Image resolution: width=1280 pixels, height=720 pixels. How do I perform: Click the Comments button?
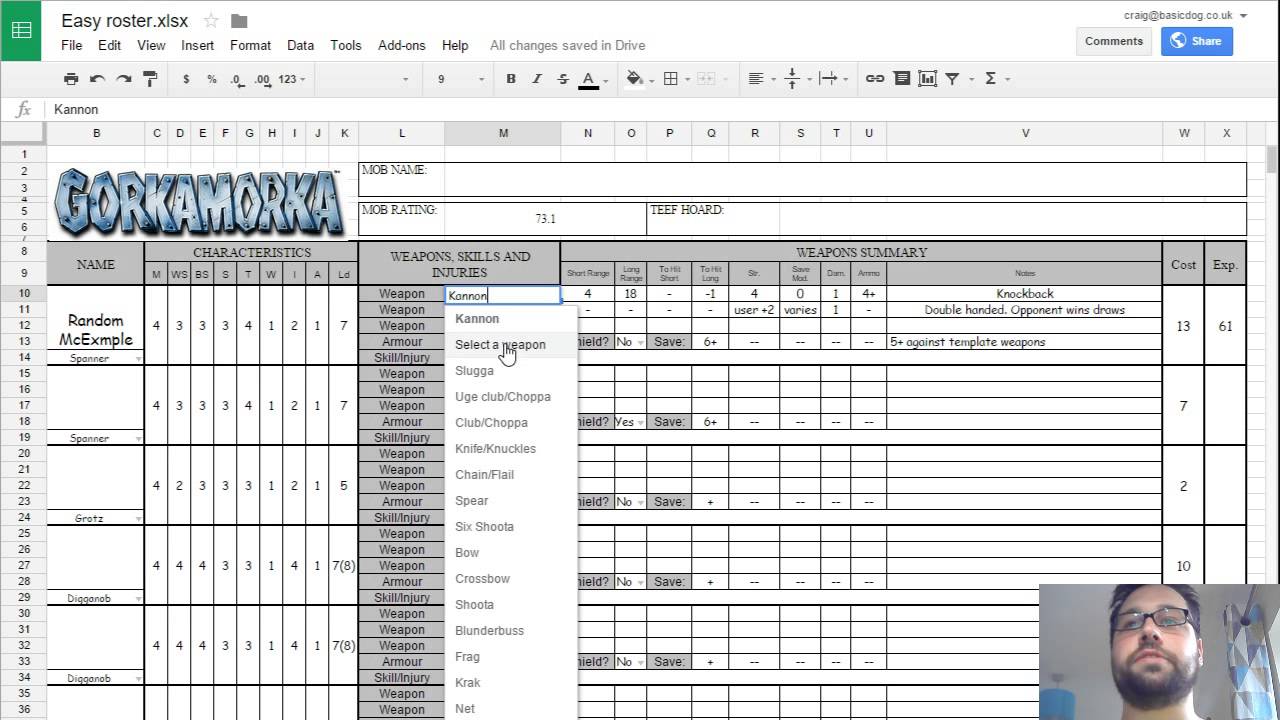(x=1113, y=41)
